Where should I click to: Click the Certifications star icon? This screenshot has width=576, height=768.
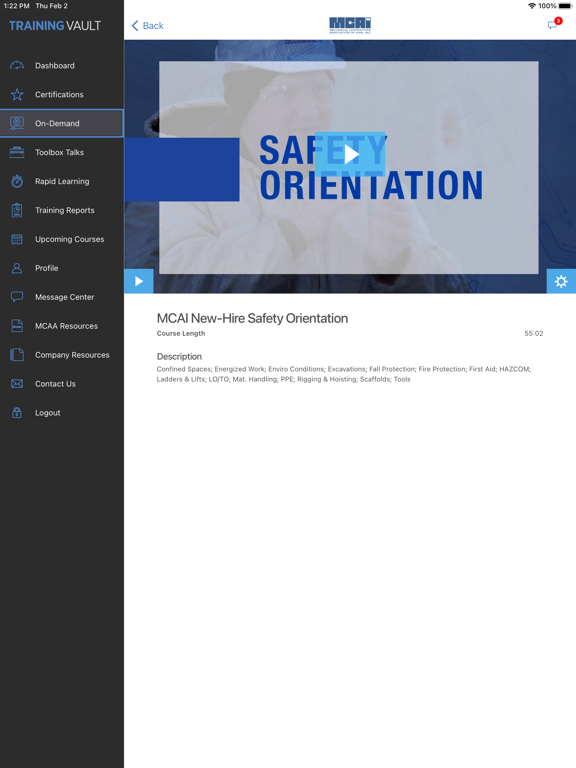[x=17, y=95]
